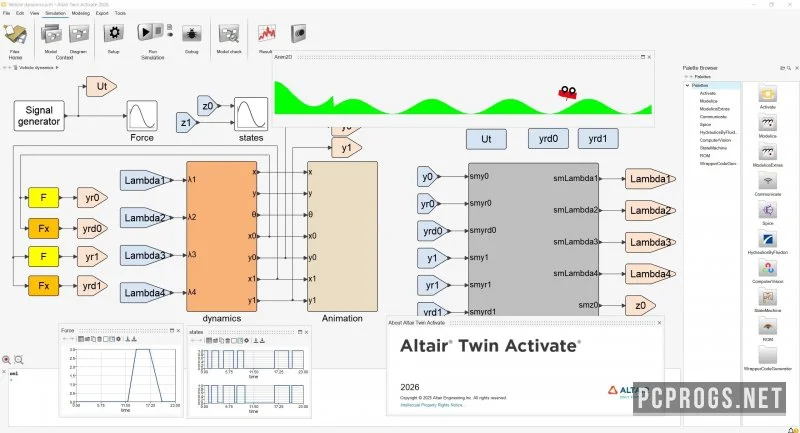Screen dimensions: 800x433
Task: Open the Spice palette folder icon
Action: coord(767,211)
